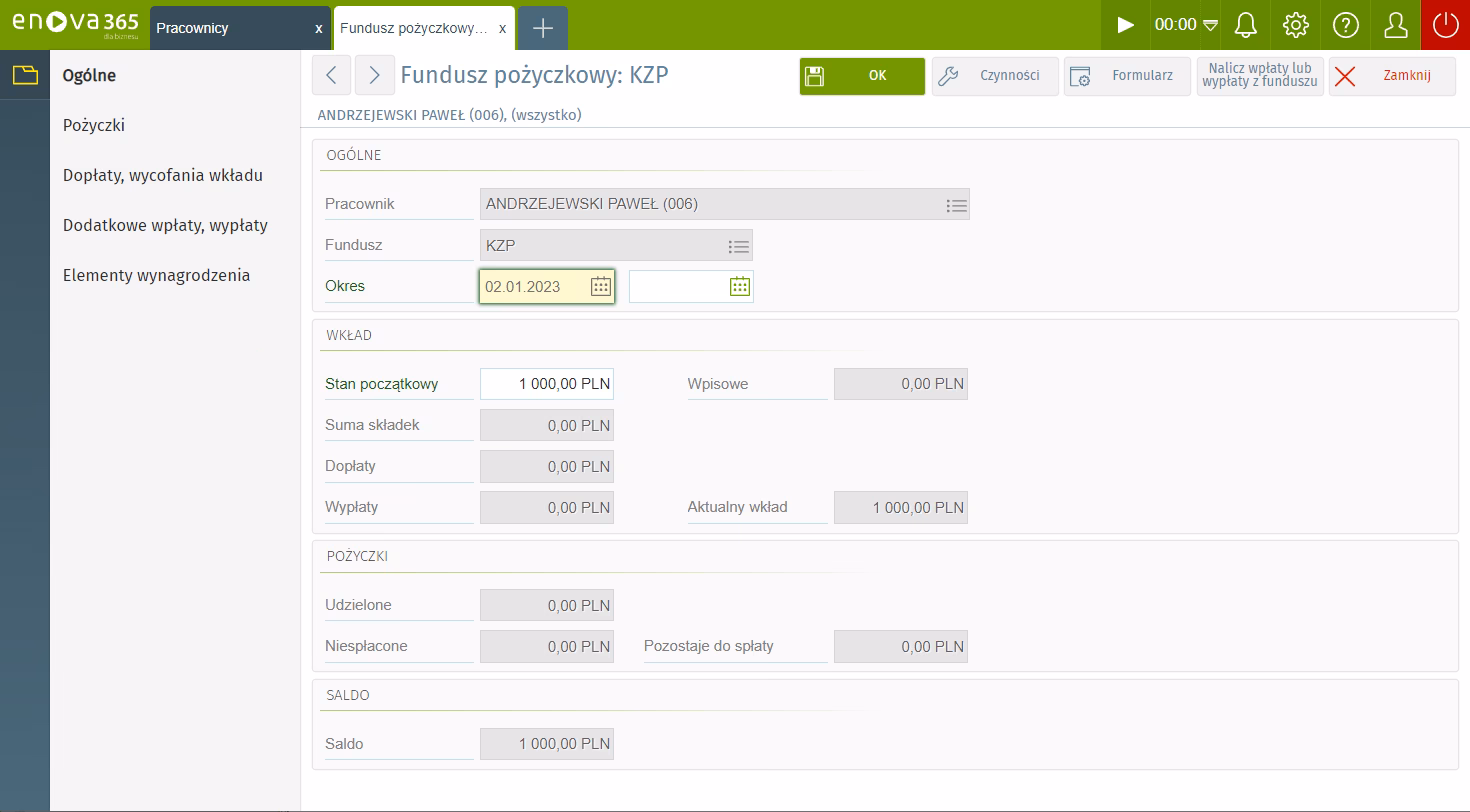1470x812 pixels.
Task: Click the Stan początkowy amount field
Action: tap(546, 384)
